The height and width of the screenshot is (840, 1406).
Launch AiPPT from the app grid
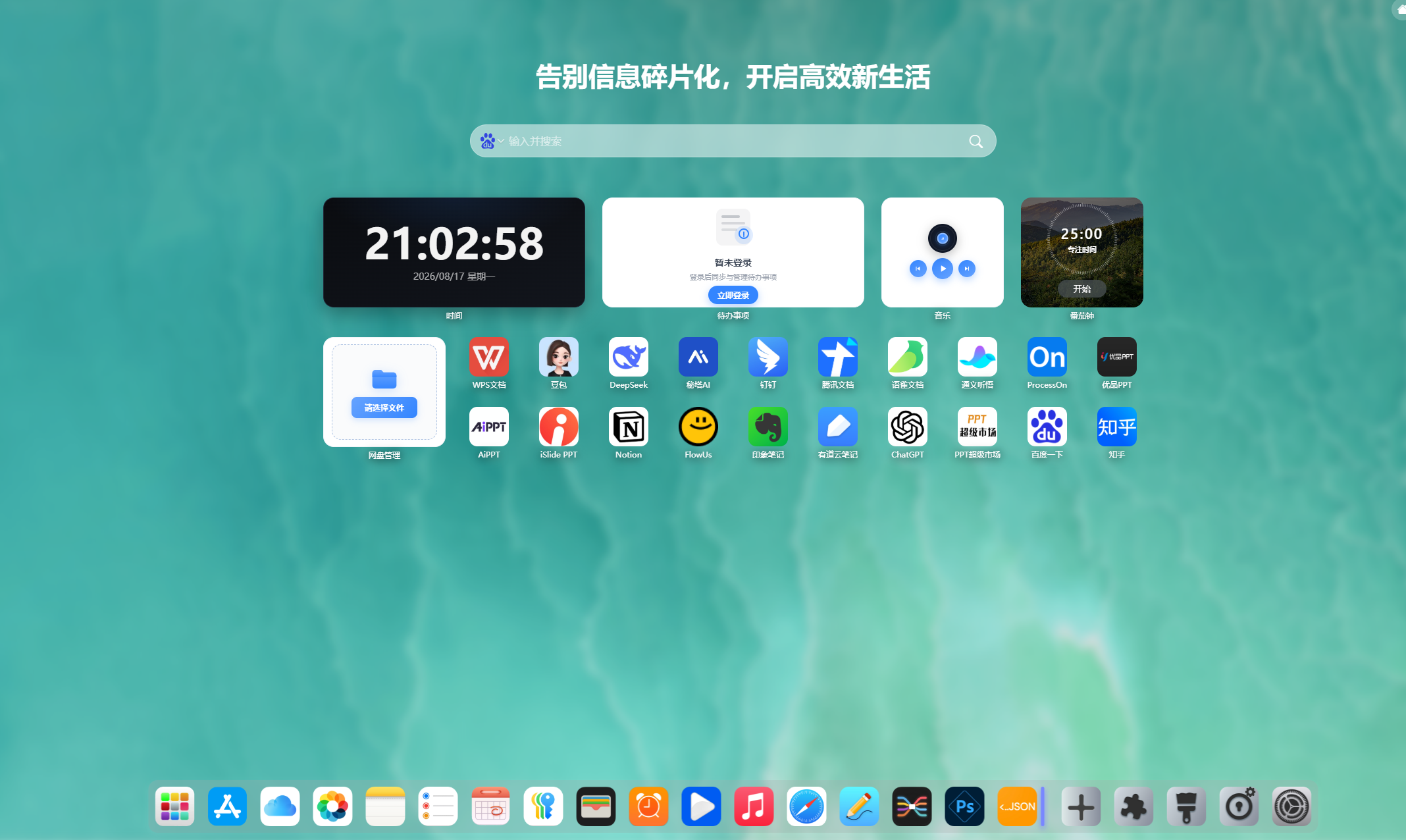[x=489, y=427]
